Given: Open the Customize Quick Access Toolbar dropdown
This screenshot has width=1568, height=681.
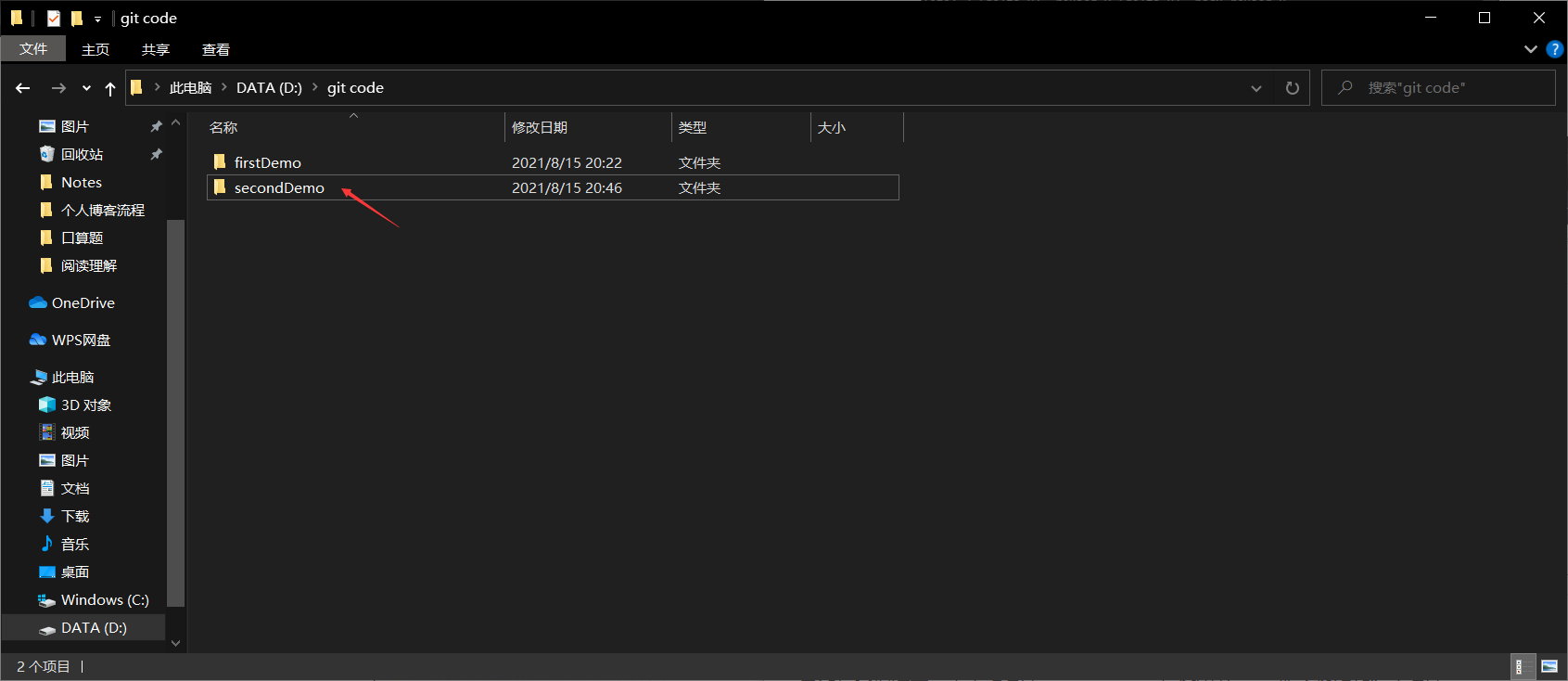Looking at the screenshot, I should coord(97,19).
